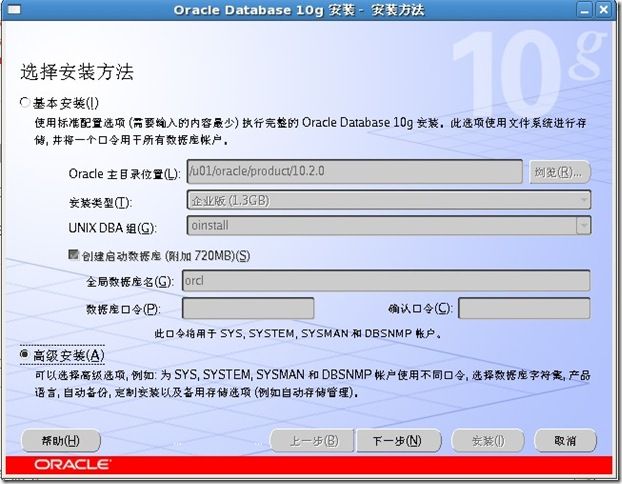Select the 高级安装(A) radio button

pos(25,354)
